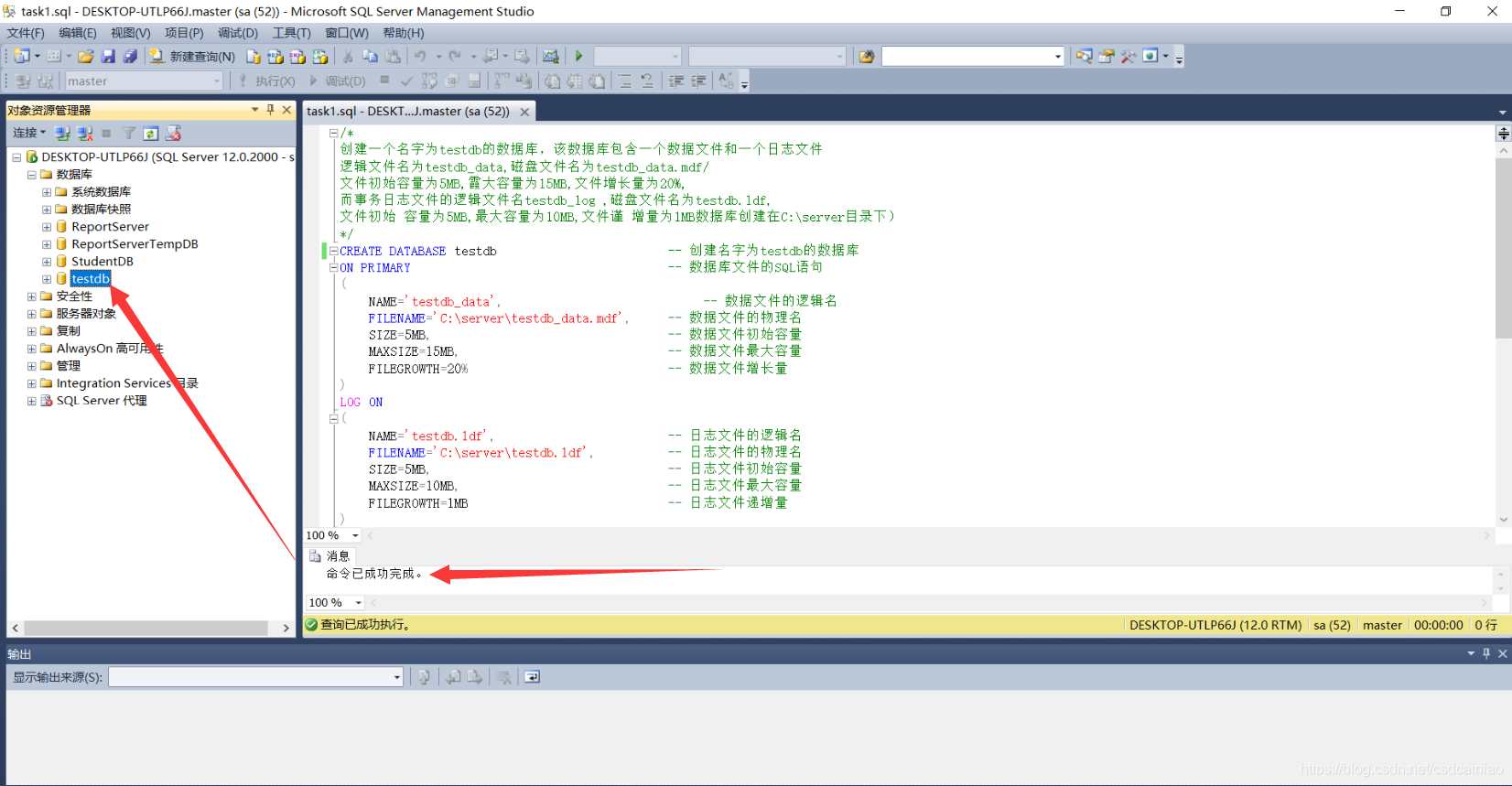Expand the SQL Server 代理 node

click(31, 401)
